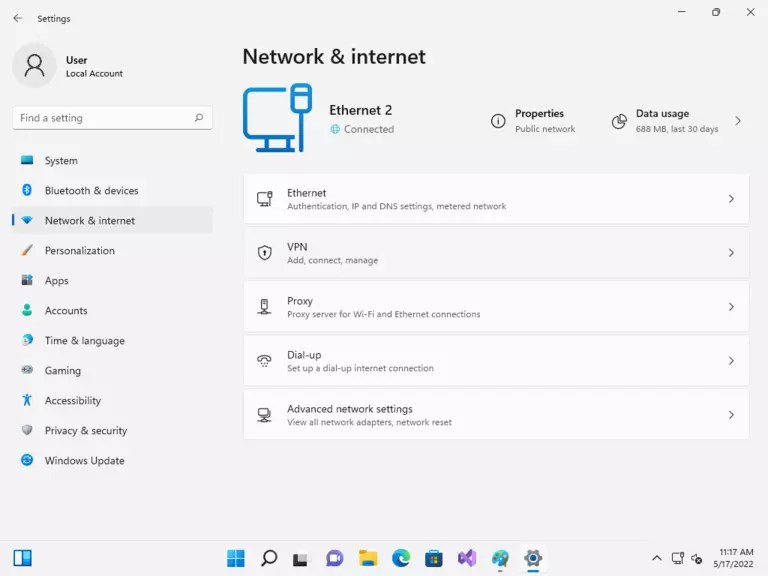Click the System monitor icon in sidebar

click(27, 160)
